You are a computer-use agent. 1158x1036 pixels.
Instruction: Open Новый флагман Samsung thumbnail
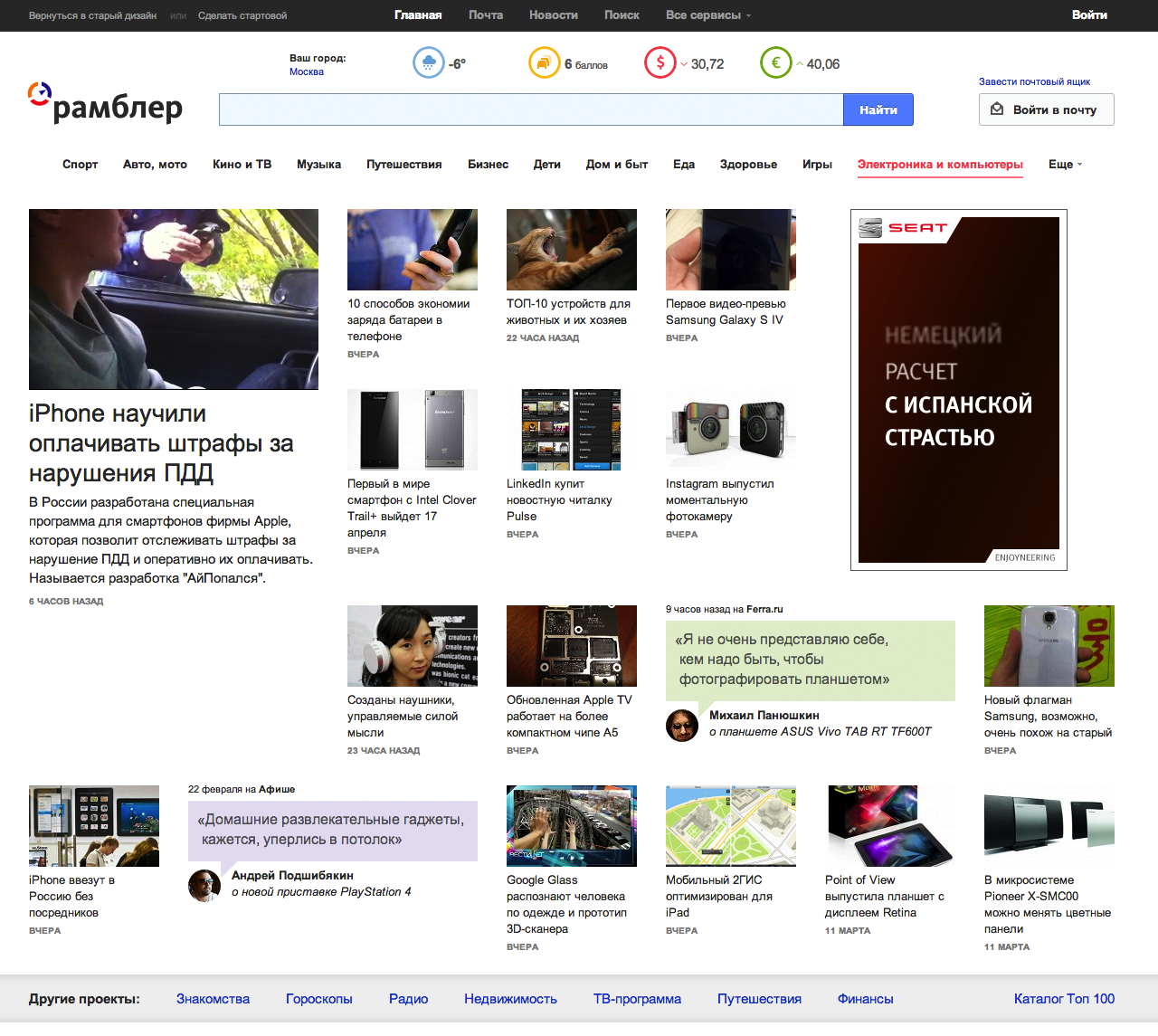1049,646
